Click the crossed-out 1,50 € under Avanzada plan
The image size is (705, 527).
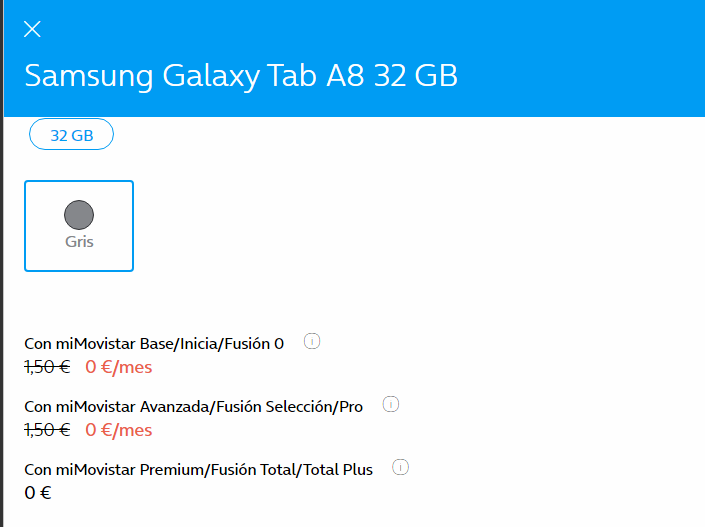[47, 430]
